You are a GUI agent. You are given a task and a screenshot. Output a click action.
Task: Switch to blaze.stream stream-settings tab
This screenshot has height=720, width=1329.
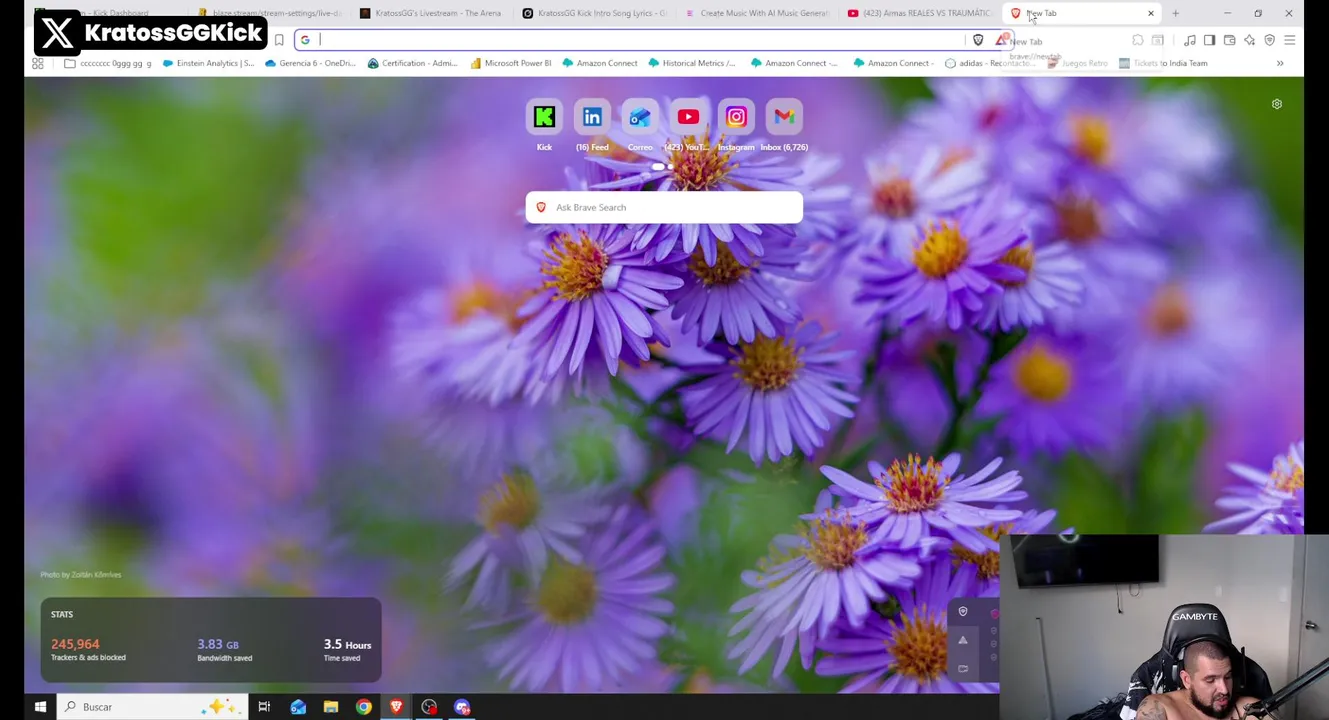tap(270, 13)
